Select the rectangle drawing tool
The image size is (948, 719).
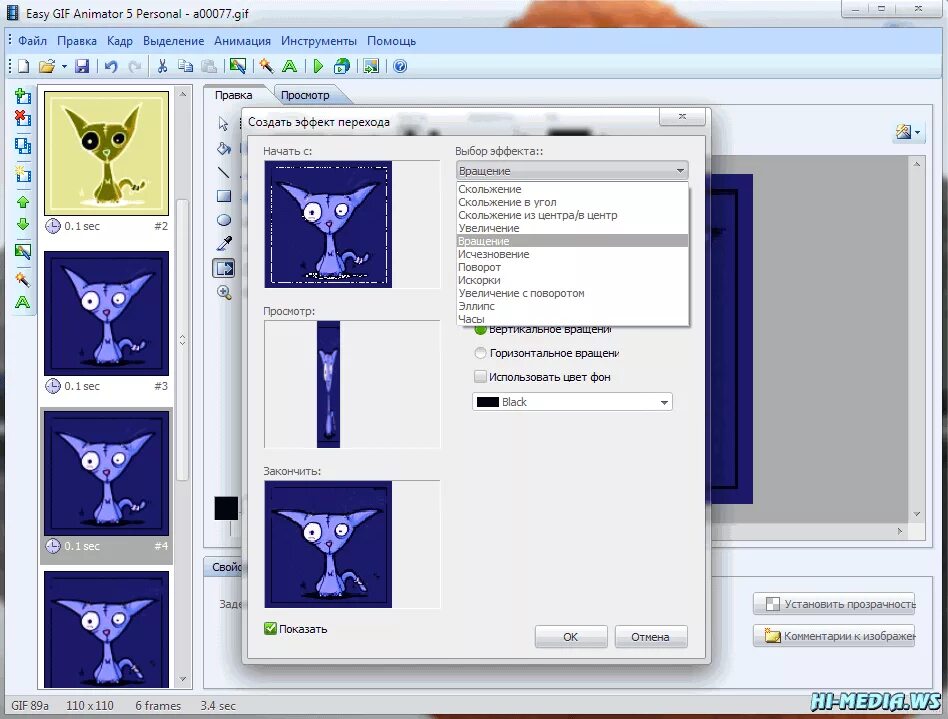tap(224, 196)
